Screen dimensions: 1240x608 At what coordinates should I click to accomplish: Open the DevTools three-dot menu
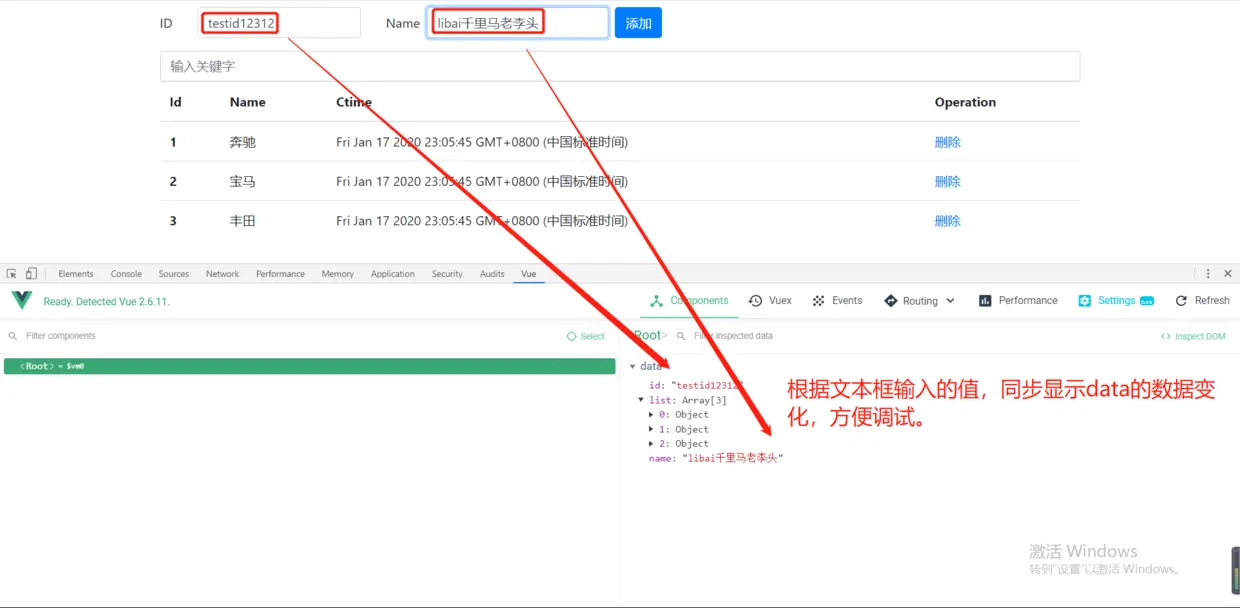[x=1208, y=273]
